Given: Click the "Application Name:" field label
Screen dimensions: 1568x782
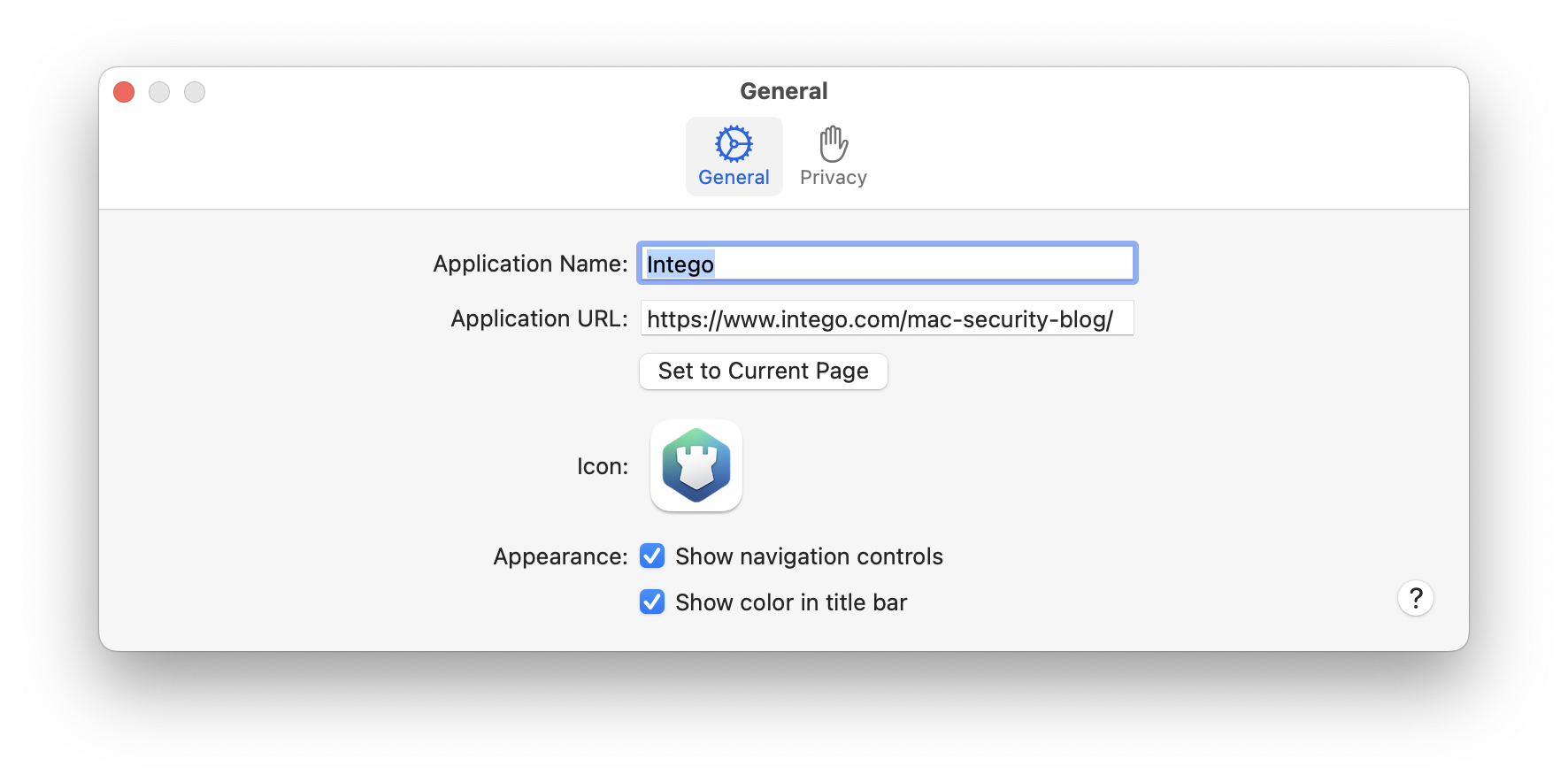Looking at the screenshot, I should tap(530, 264).
